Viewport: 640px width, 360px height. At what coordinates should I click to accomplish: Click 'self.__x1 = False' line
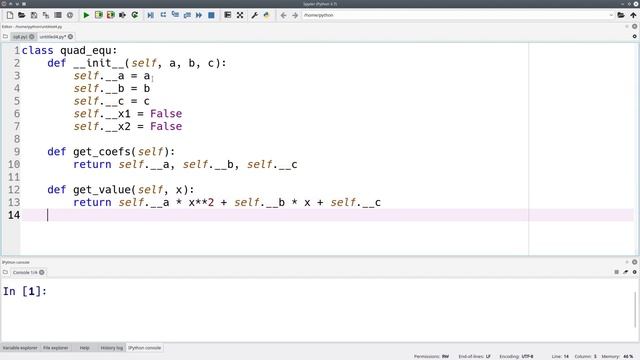point(128,114)
